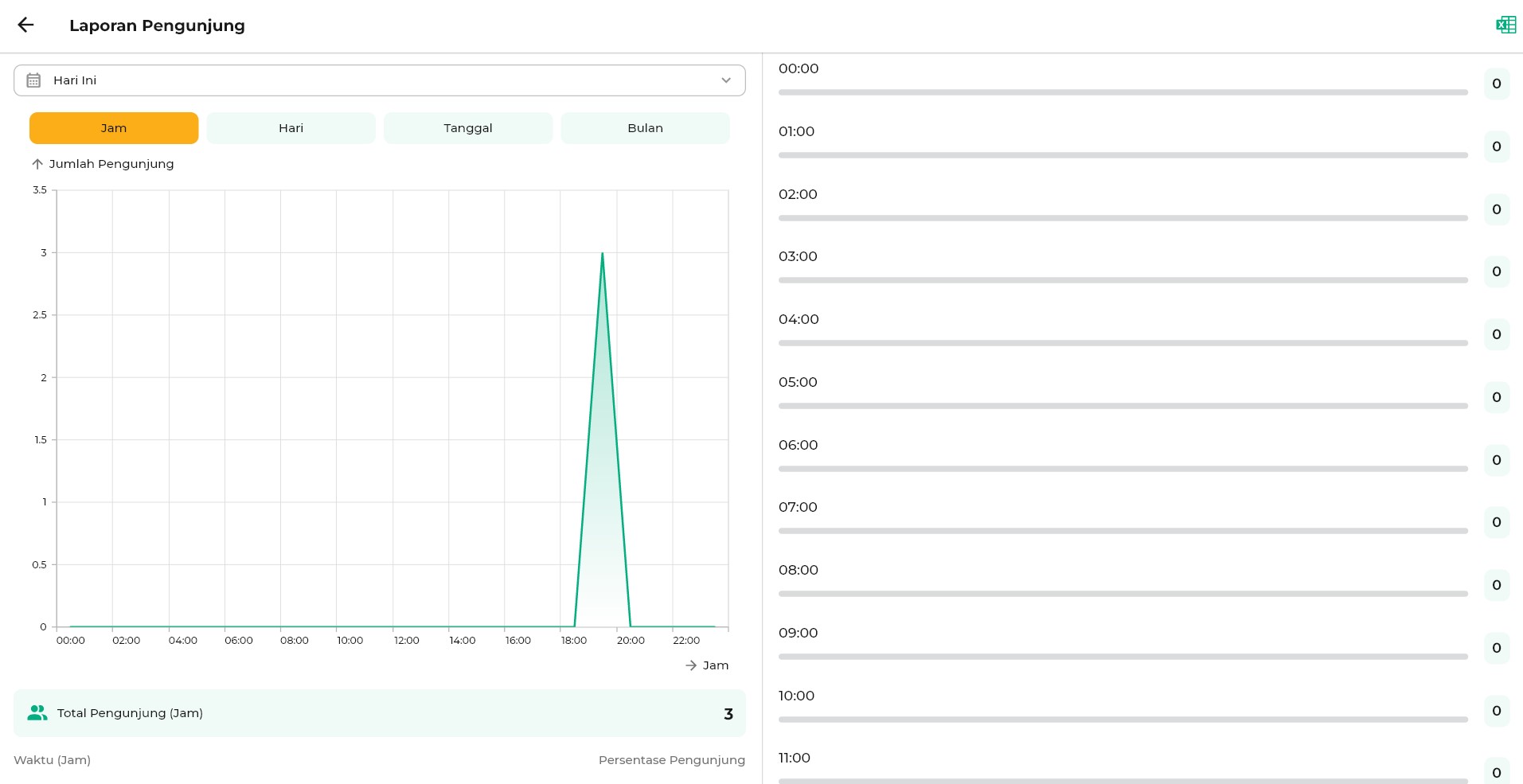The width and height of the screenshot is (1523, 784).
Task: Switch to the Bulan tab
Action: tap(645, 128)
